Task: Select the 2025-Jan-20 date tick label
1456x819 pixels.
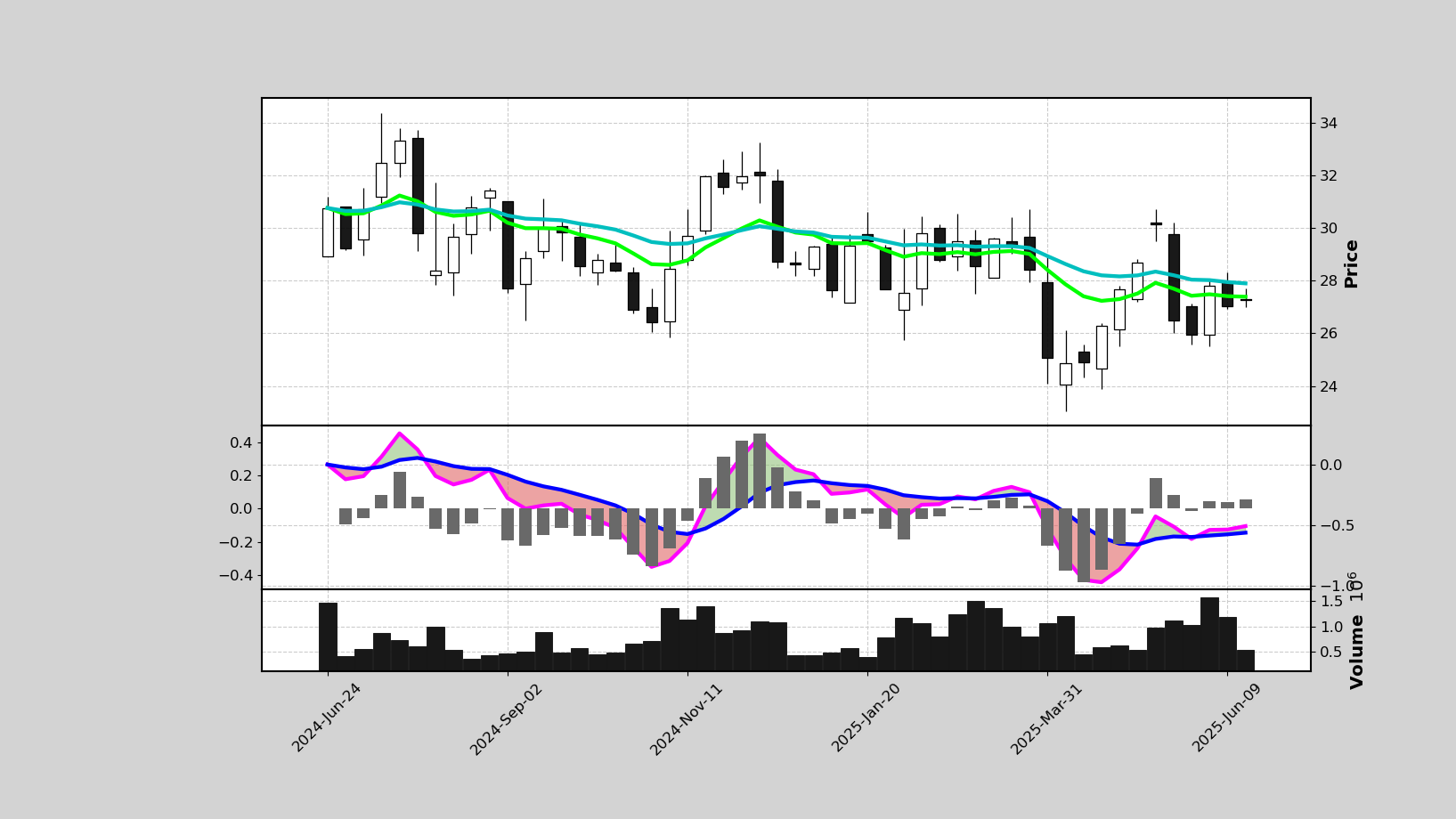Action: click(x=866, y=718)
